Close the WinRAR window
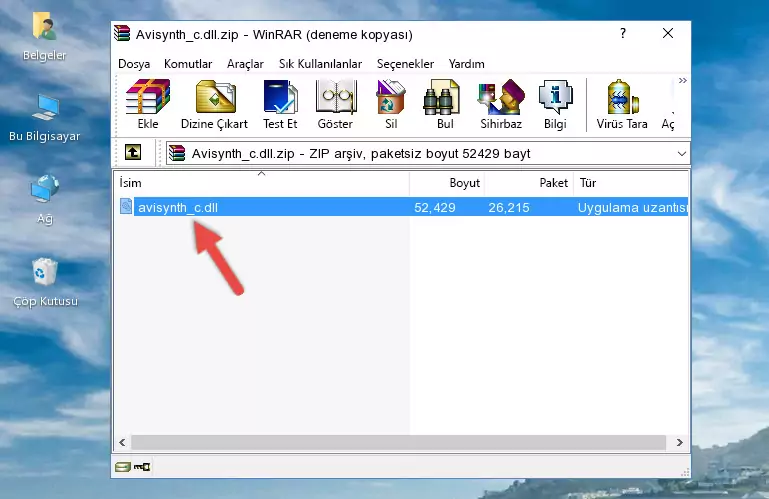The height and width of the screenshot is (499, 769). [x=667, y=33]
